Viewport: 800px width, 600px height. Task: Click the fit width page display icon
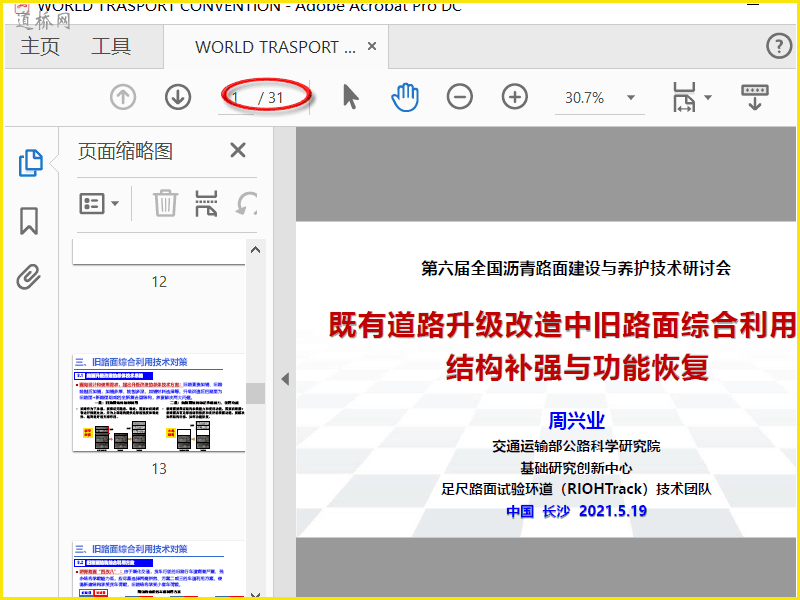coord(684,96)
